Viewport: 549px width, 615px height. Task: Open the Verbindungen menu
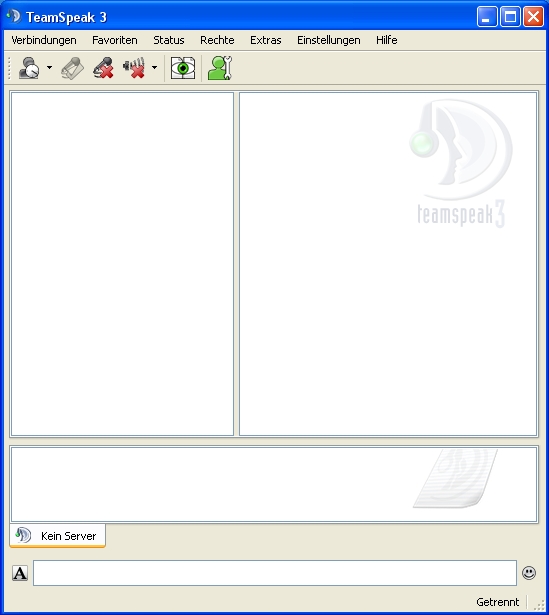click(x=44, y=40)
